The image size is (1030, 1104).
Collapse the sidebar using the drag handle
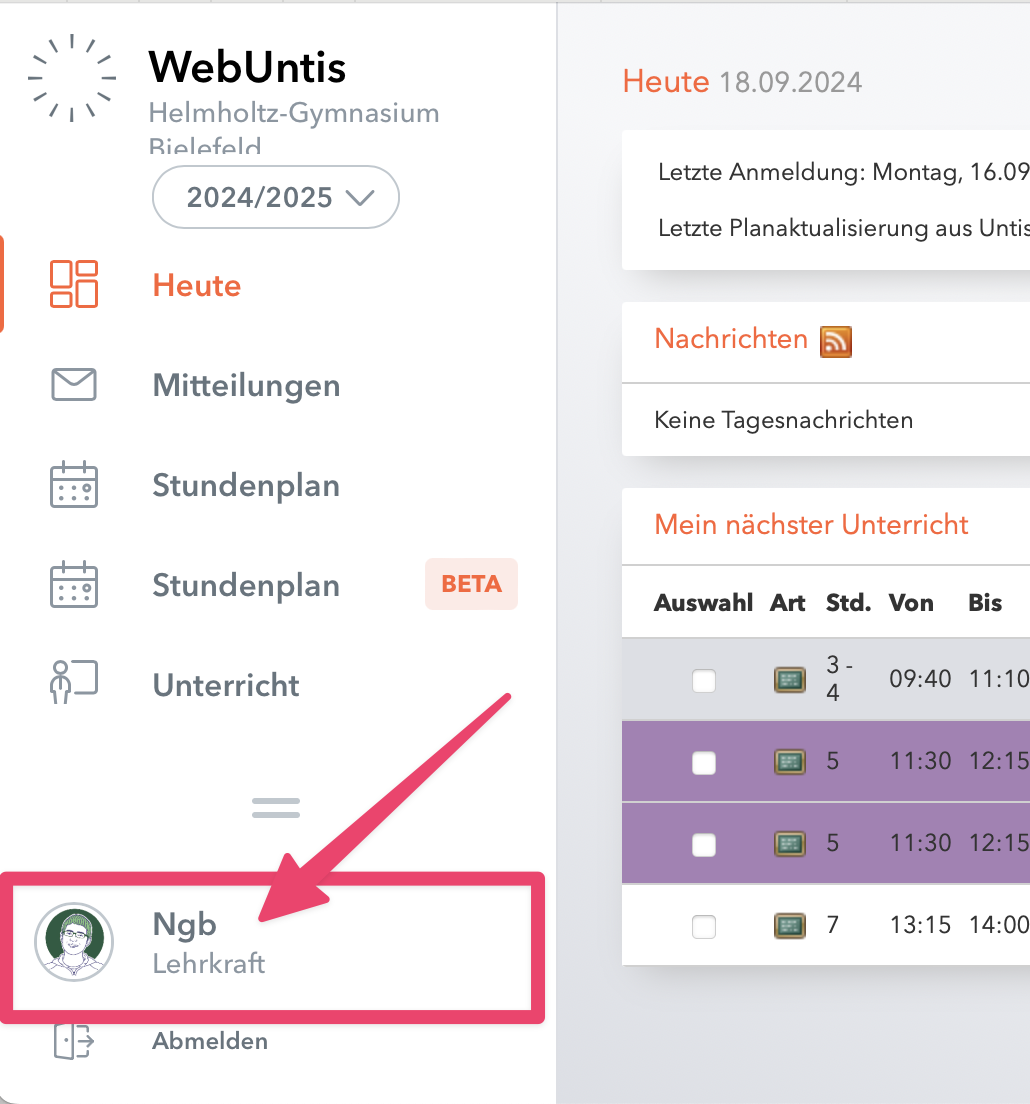click(x=275, y=806)
